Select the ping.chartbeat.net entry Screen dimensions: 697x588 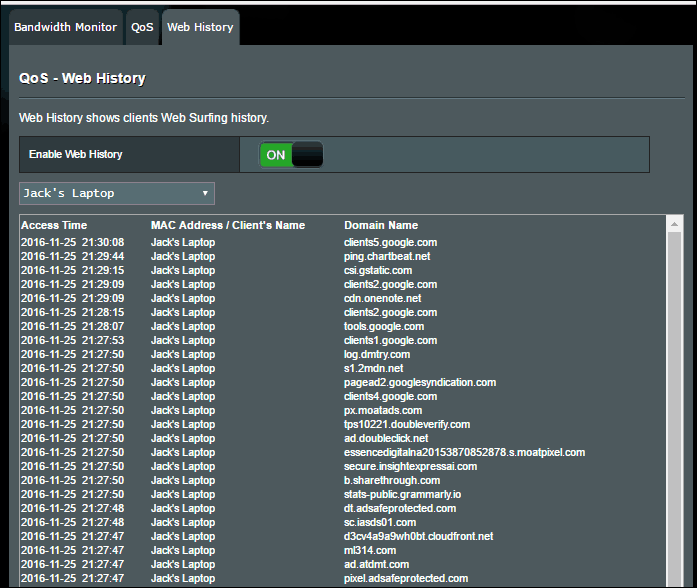coord(387,256)
